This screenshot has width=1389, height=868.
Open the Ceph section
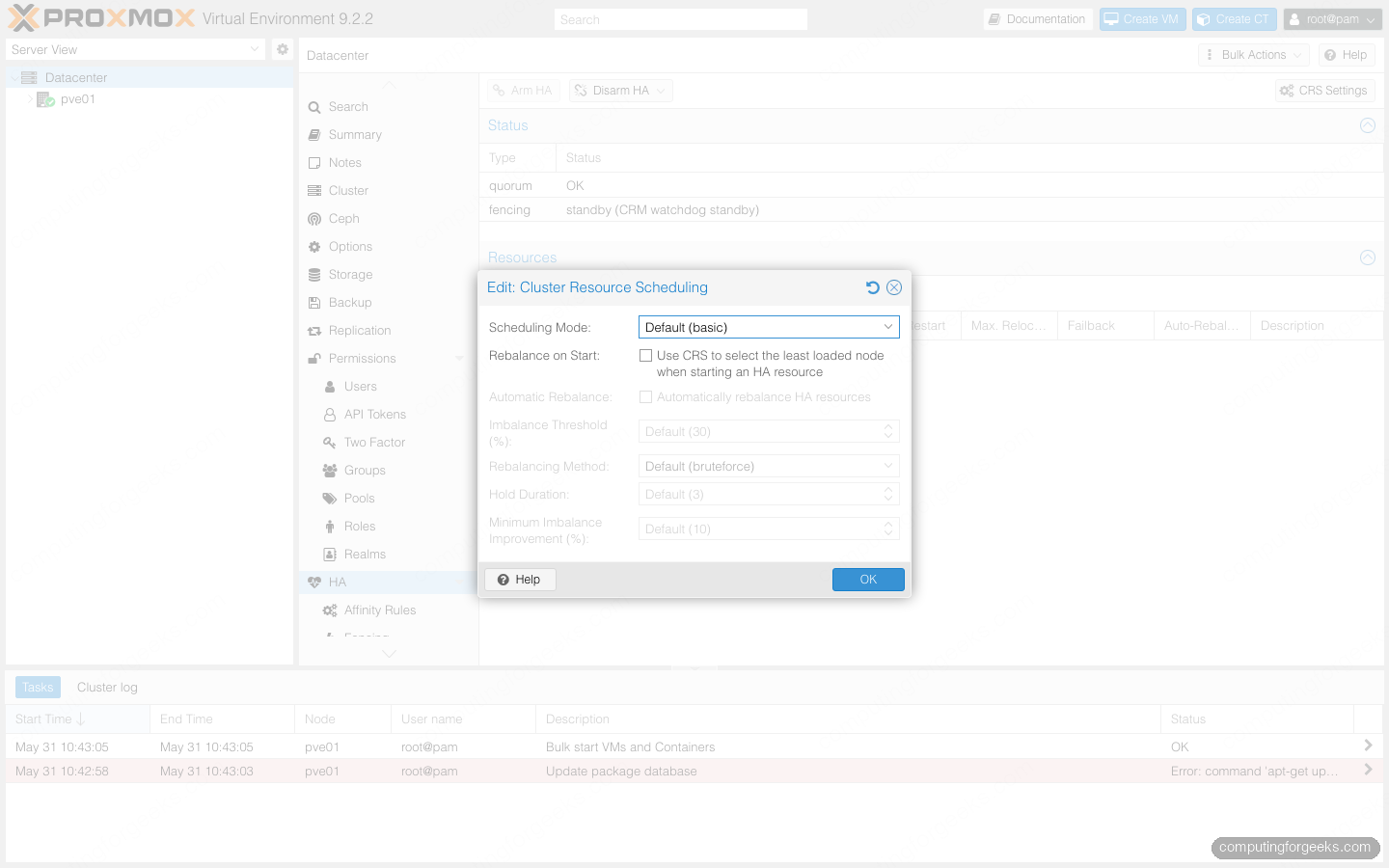coord(343,218)
